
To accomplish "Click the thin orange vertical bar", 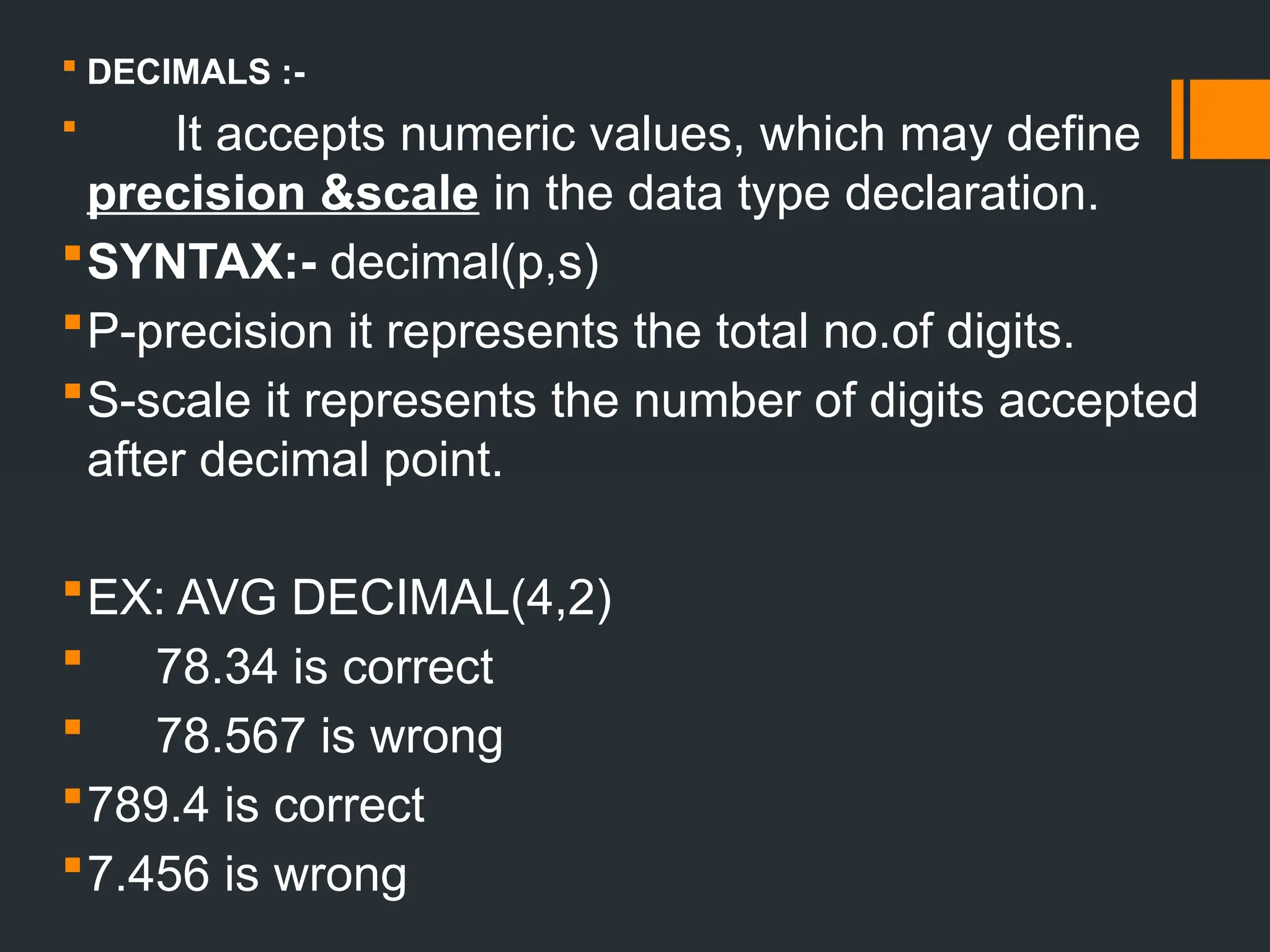I will [1177, 119].
